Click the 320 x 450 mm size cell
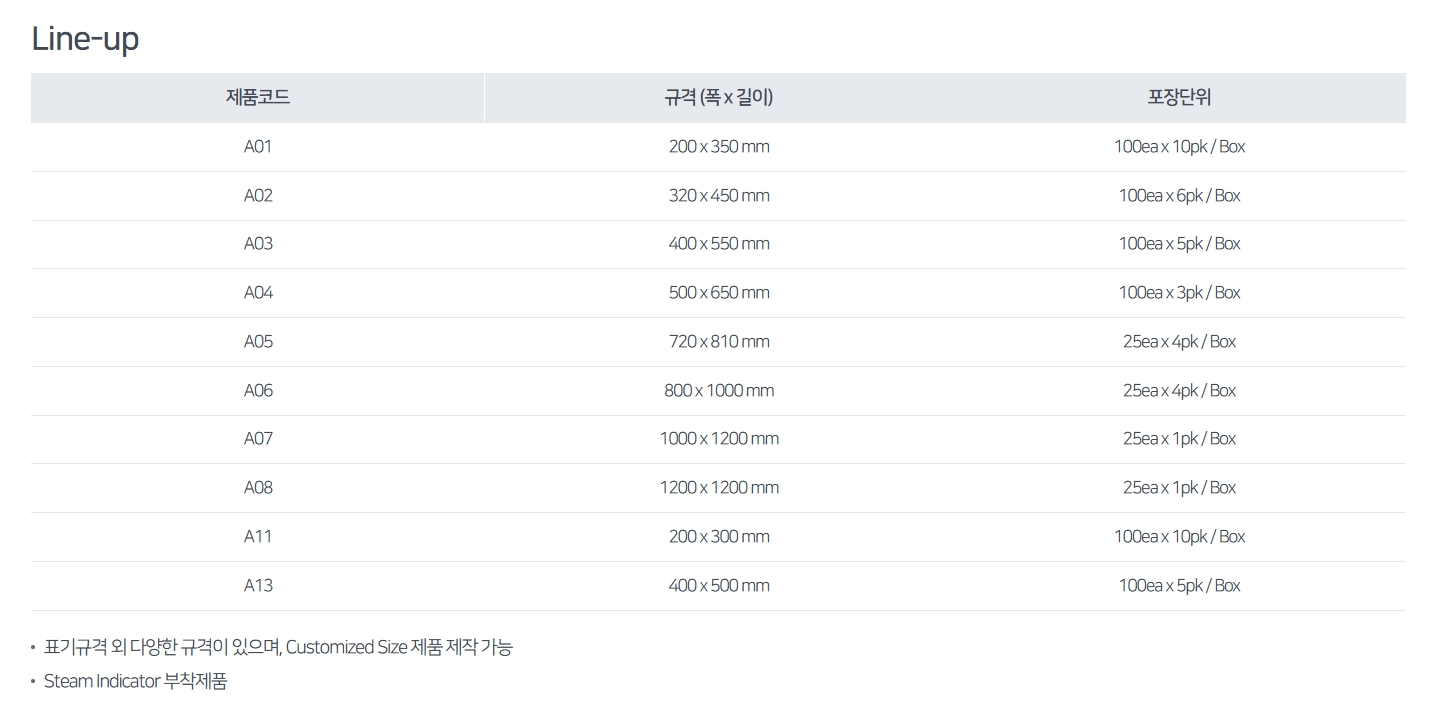 click(719, 196)
